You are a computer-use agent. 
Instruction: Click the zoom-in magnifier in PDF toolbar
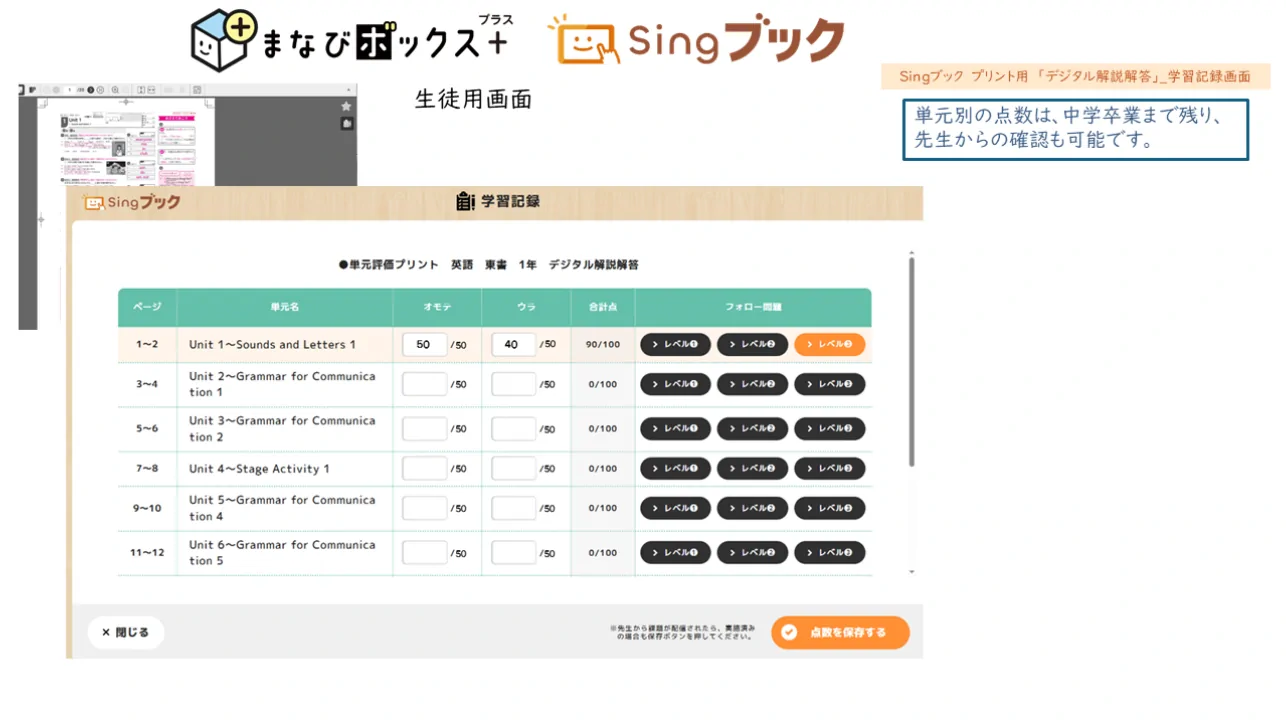coord(116,90)
